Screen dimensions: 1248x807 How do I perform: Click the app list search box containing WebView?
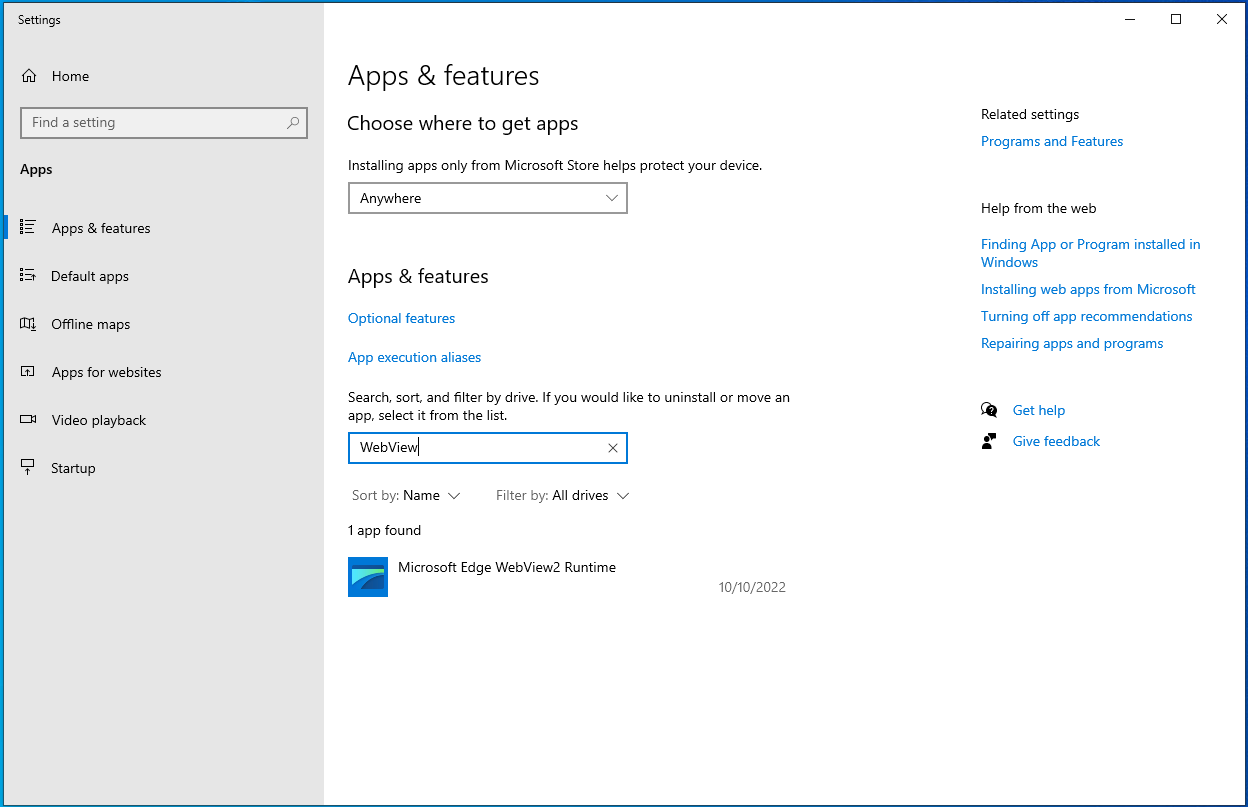pyautogui.click(x=488, y=448)
